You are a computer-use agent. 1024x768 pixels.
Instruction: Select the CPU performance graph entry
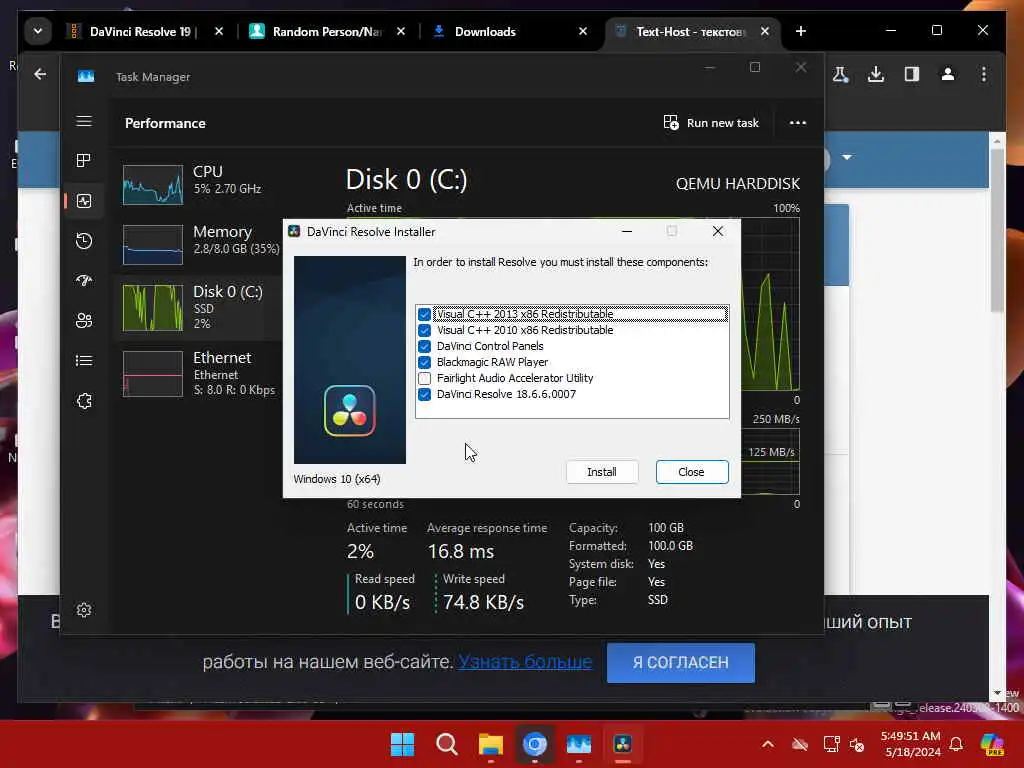tap(196, 184)
